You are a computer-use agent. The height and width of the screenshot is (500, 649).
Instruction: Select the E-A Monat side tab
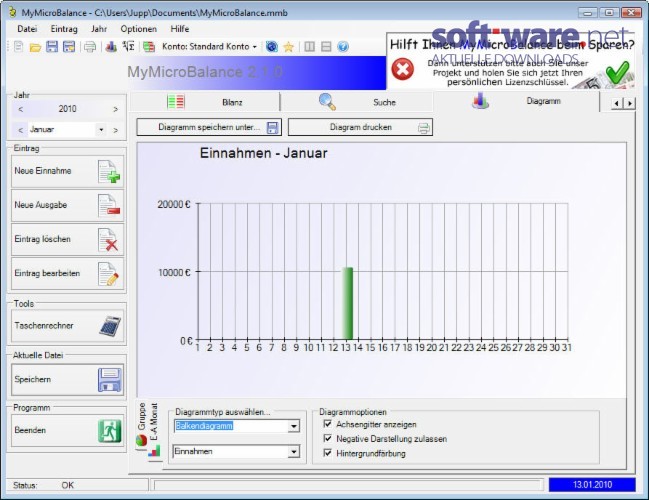click(154, 430)
